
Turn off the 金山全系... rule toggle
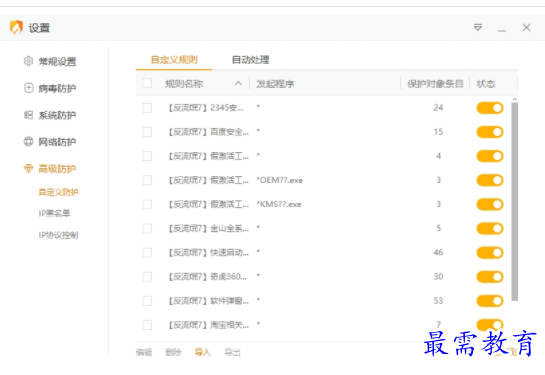(x=490, y=228)
